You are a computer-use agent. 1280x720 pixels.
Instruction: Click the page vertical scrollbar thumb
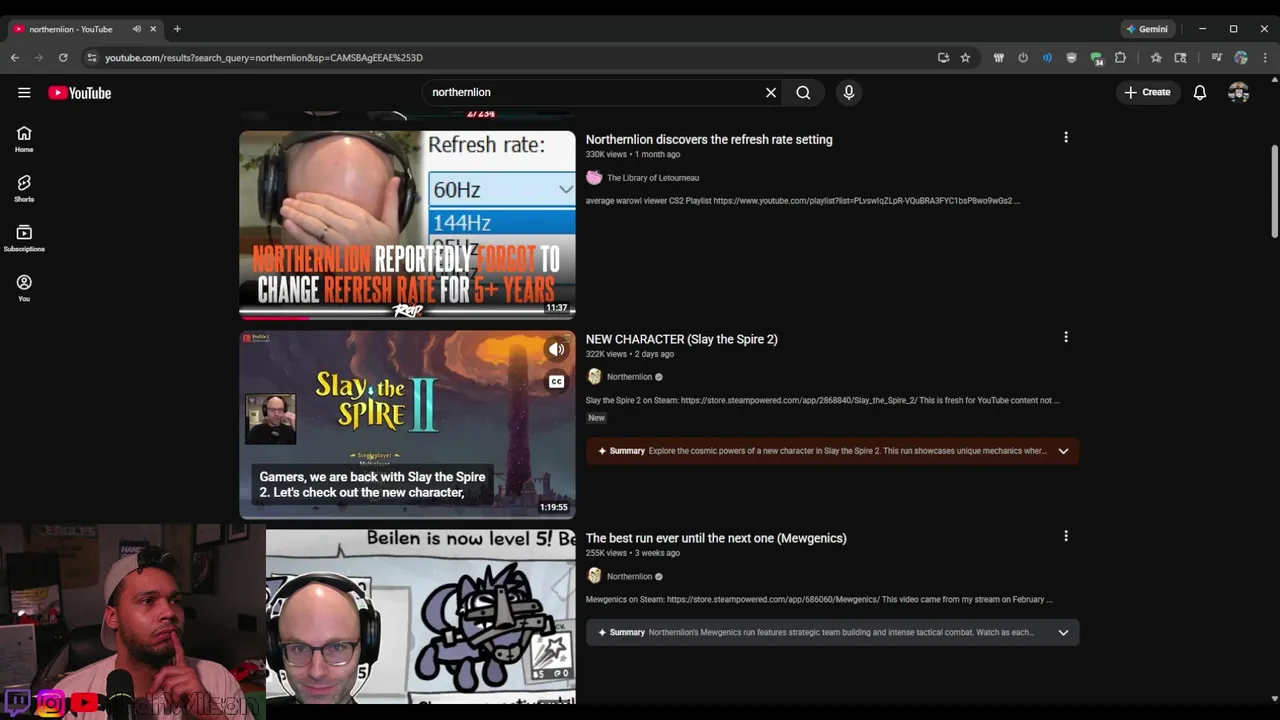(x=1274, y=192)
